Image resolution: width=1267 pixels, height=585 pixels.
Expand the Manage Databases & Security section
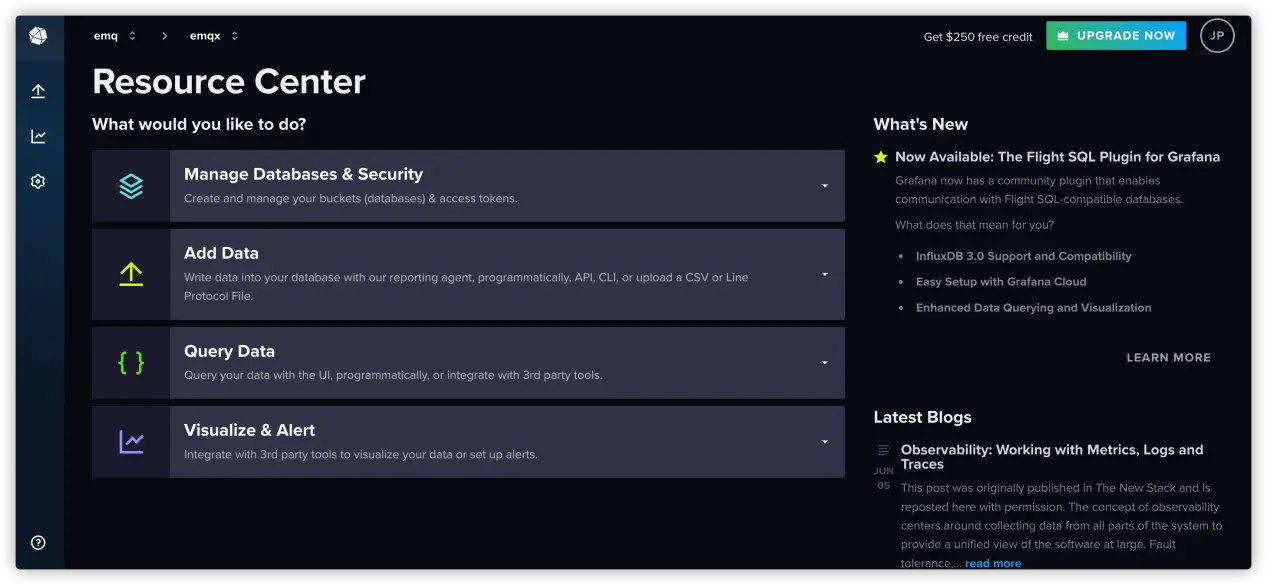[x=825, y=185]
